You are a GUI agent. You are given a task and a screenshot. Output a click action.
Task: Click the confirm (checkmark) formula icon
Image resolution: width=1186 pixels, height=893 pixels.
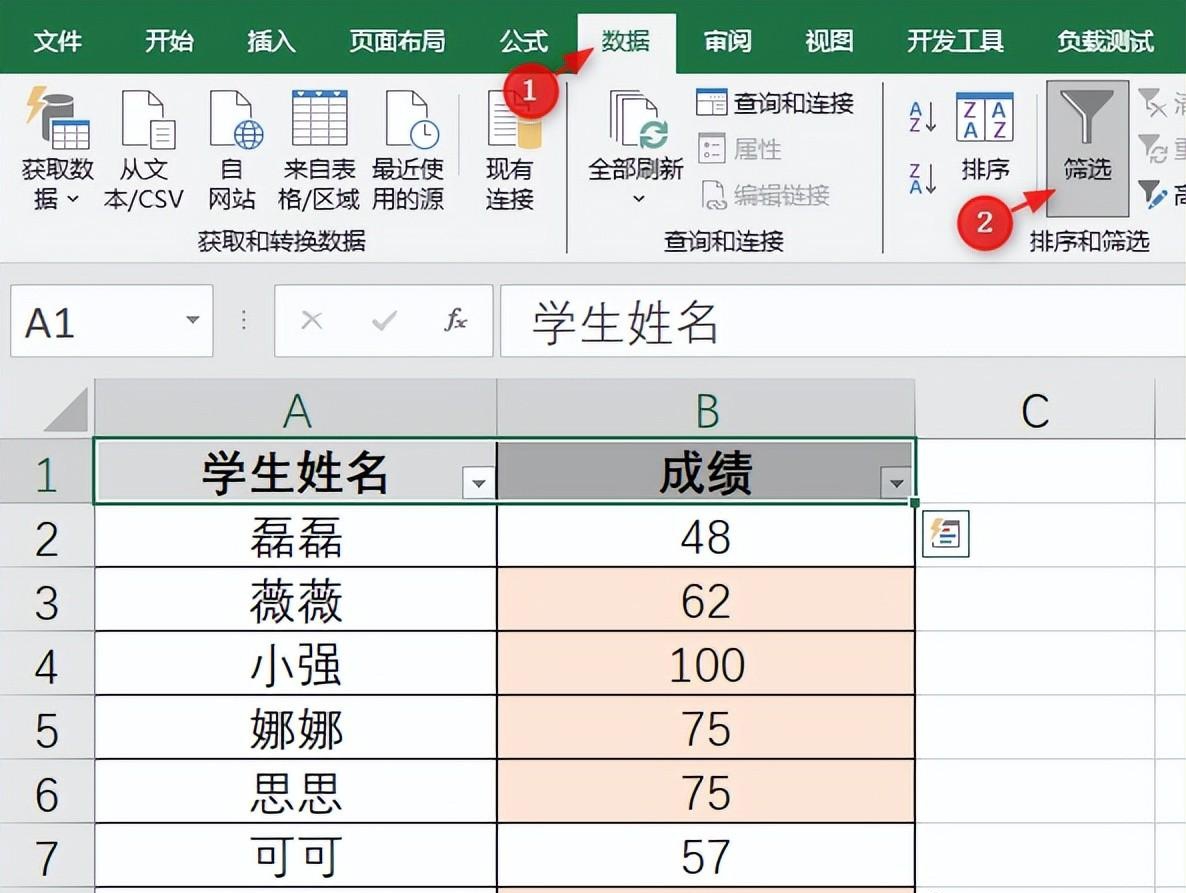point(384,321)
